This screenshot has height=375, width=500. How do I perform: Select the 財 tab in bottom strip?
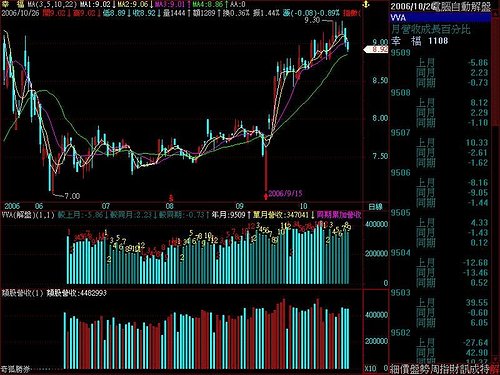(x=455, y=369)
